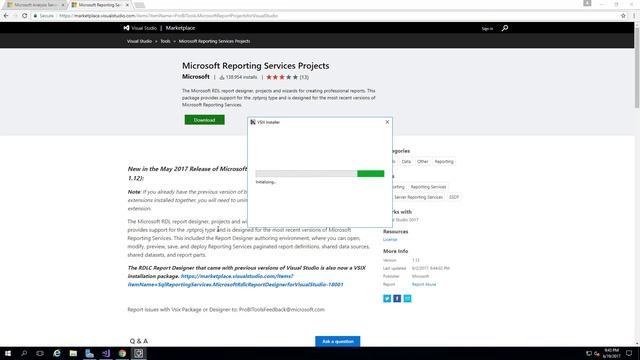Select the Data category tag
Viewport: 640px width, 360px height.
point(406,162)
